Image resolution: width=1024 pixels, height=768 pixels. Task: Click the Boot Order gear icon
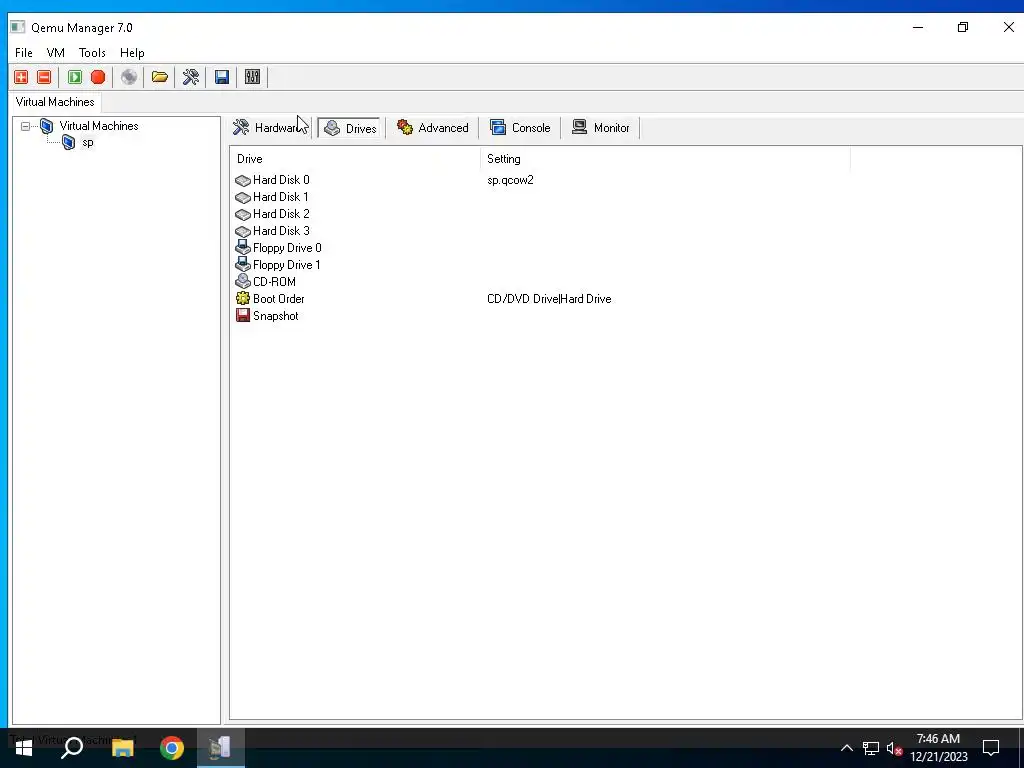coord(243,298)
